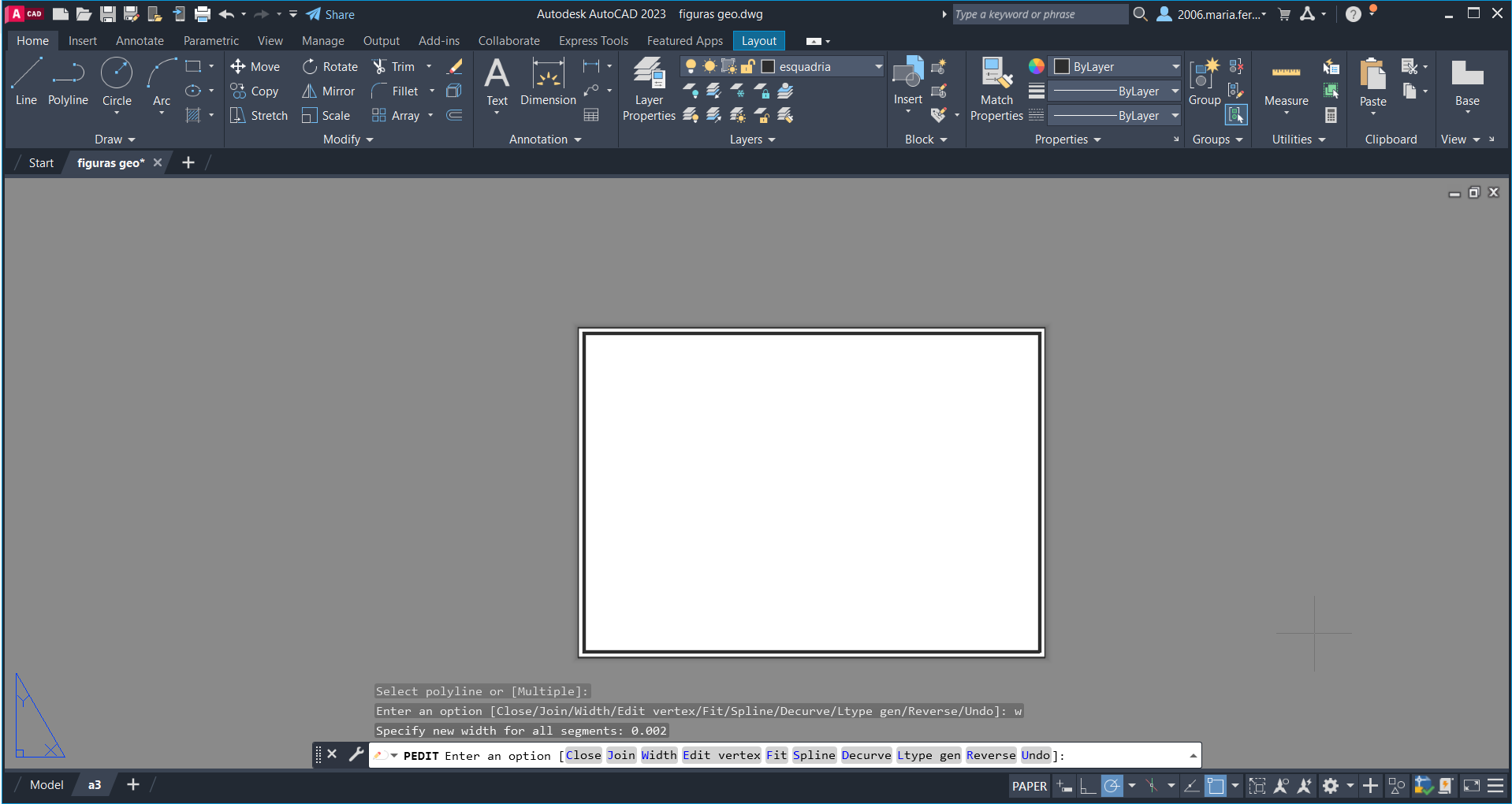Expand the Groups panel

pos(1218,140)
